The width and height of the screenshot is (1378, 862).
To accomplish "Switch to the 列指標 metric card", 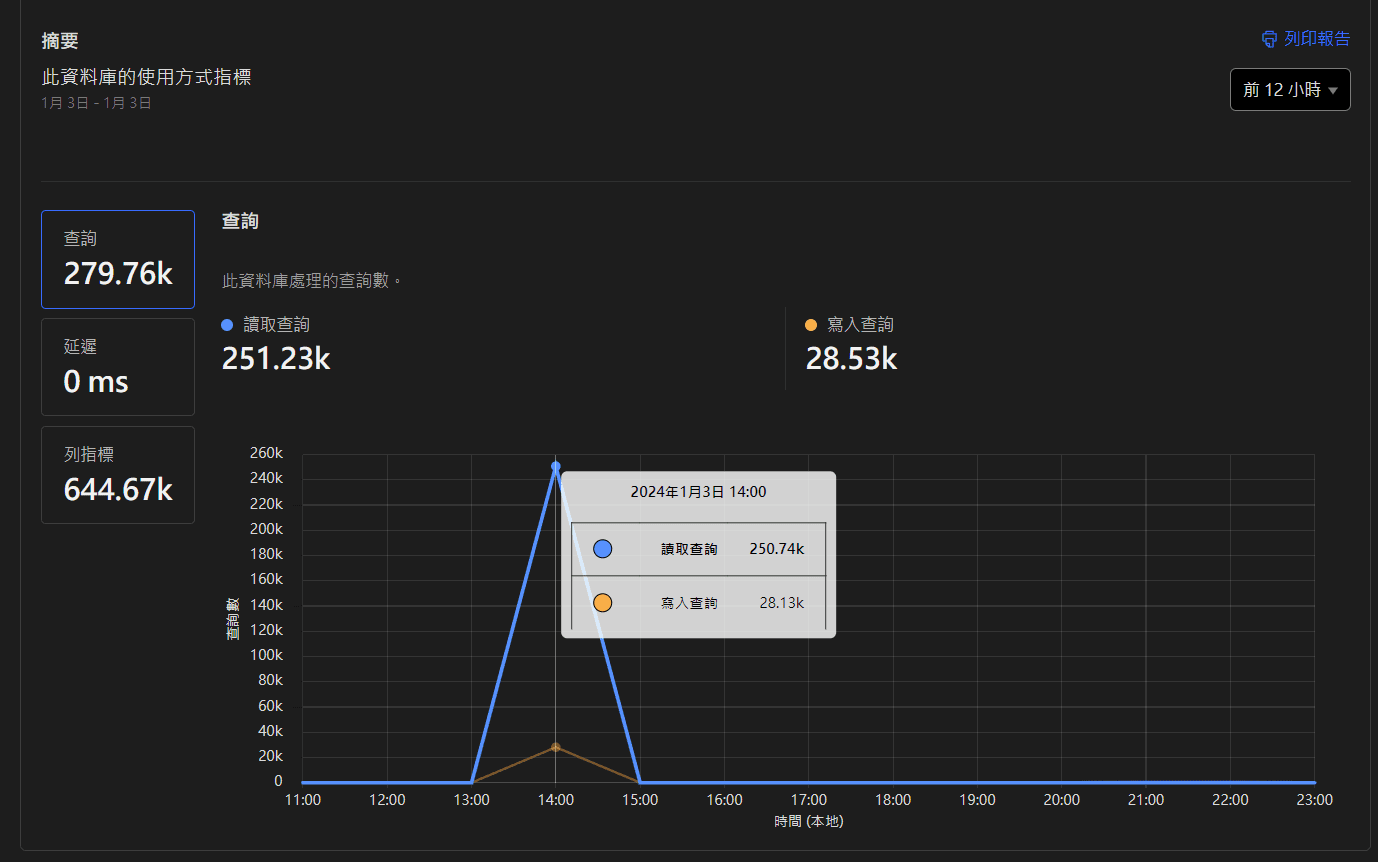I will point(118,475).
